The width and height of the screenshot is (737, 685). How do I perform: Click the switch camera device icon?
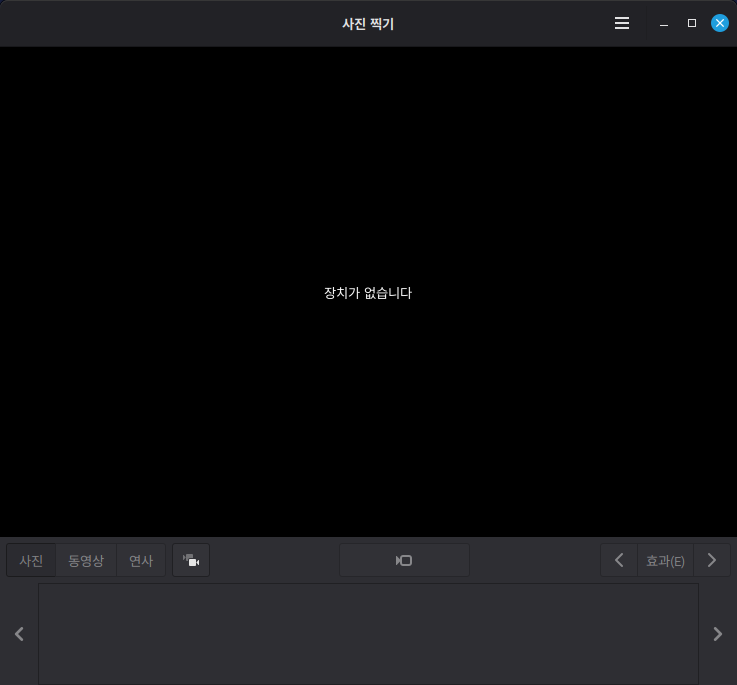tap(191, 561)
